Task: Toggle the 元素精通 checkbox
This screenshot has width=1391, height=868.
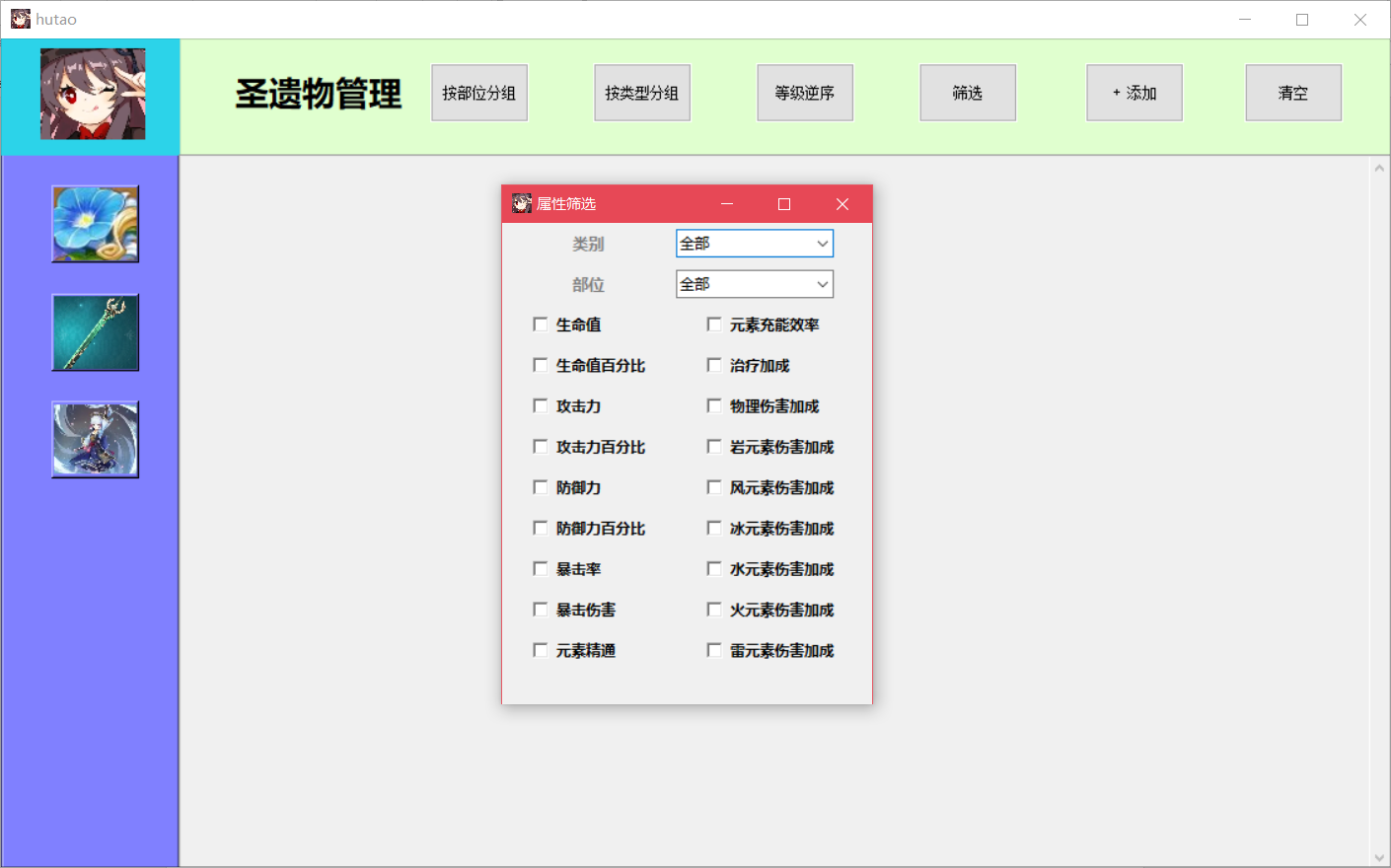Action: tap(540, 650)
